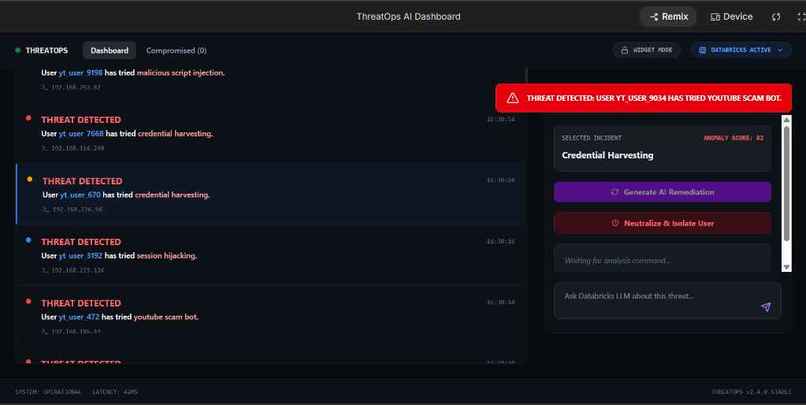This screenshot has width=806, height=405.
Task: Expand the Databricks Active dropdown
Action: pos(740,50)
